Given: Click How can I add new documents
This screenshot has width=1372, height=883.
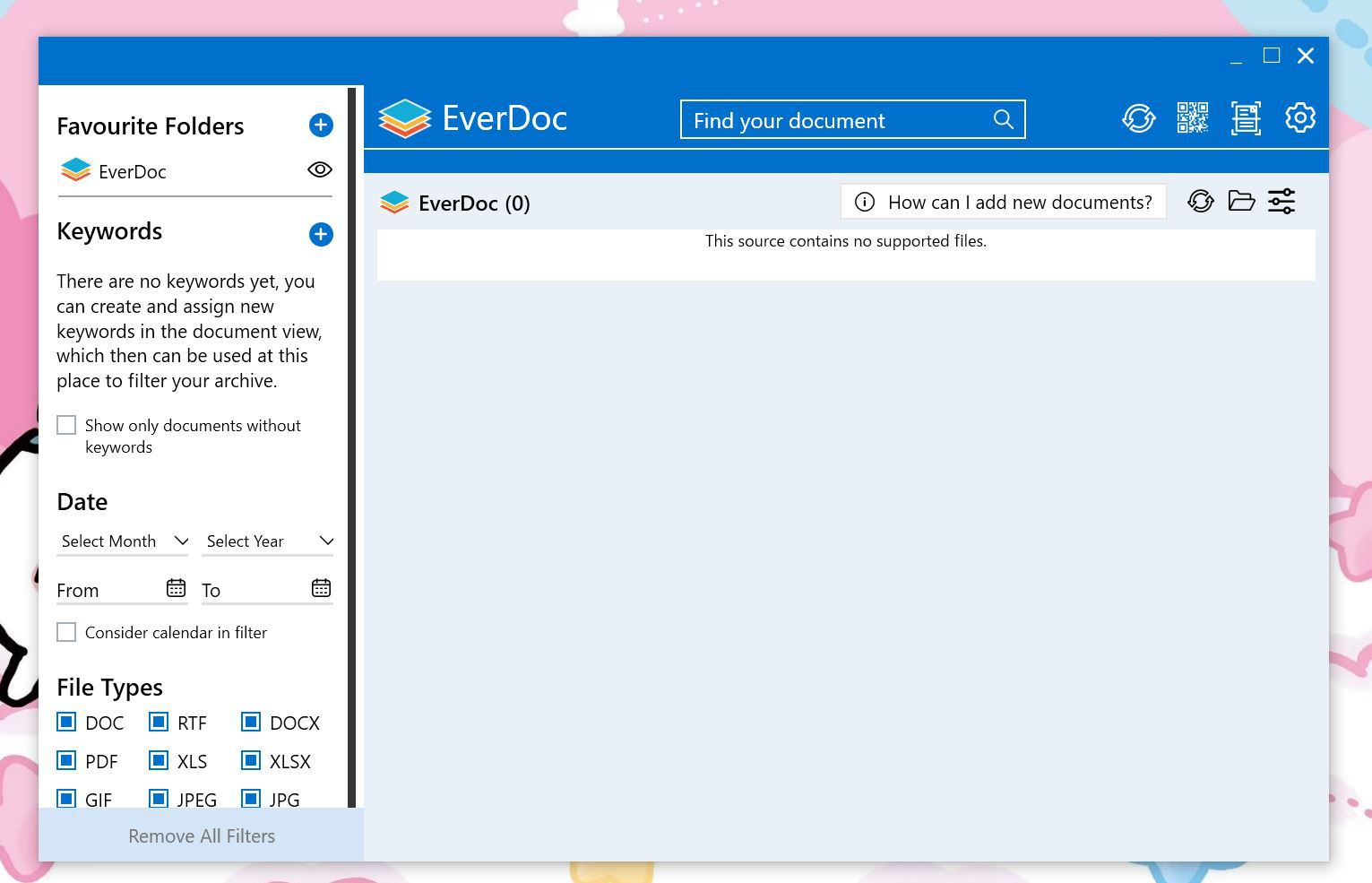Looking at the screenshot, I should [x=1004, y=202].
